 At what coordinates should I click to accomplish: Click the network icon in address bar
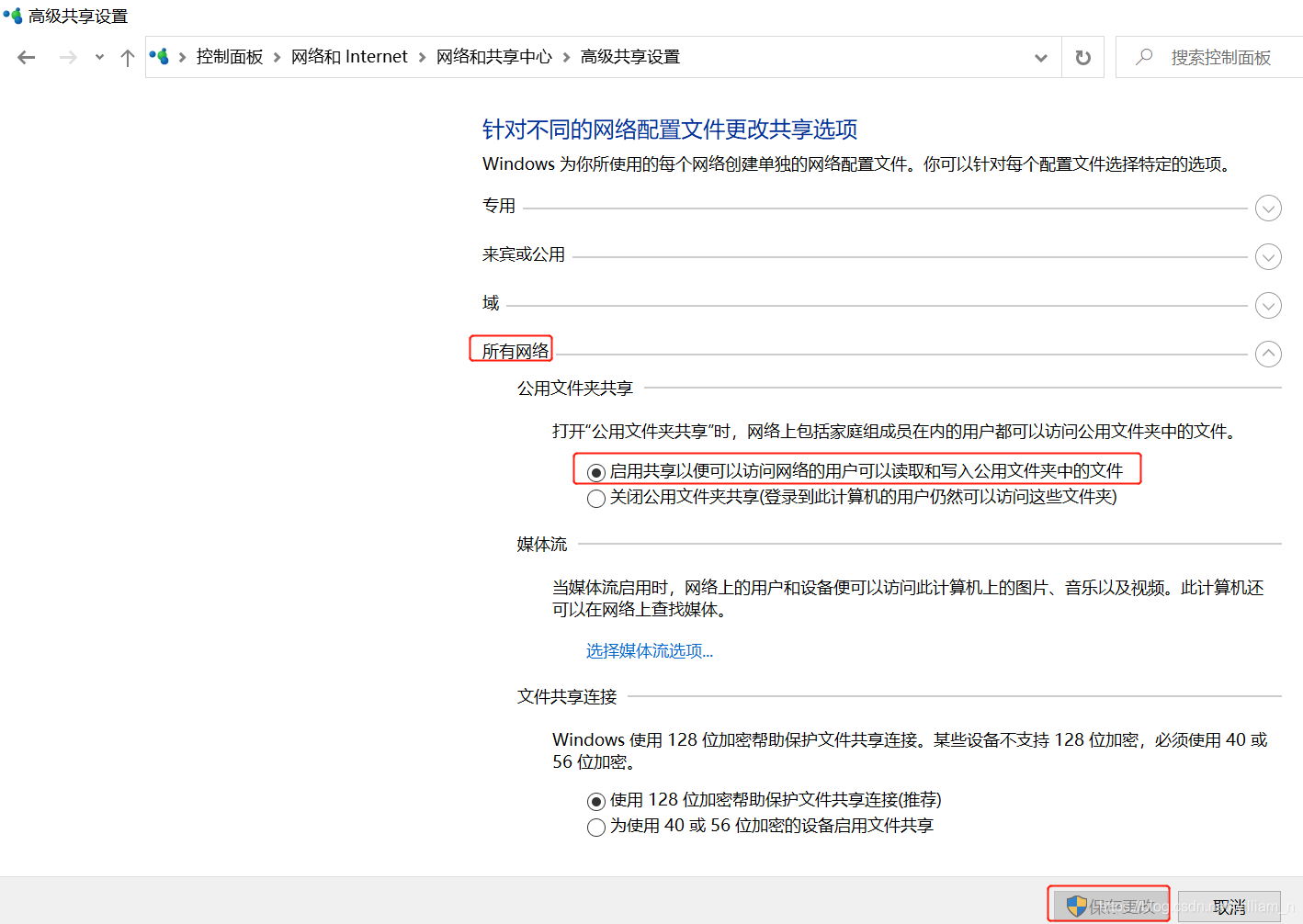pyautogui.click(x=159, y=57)
